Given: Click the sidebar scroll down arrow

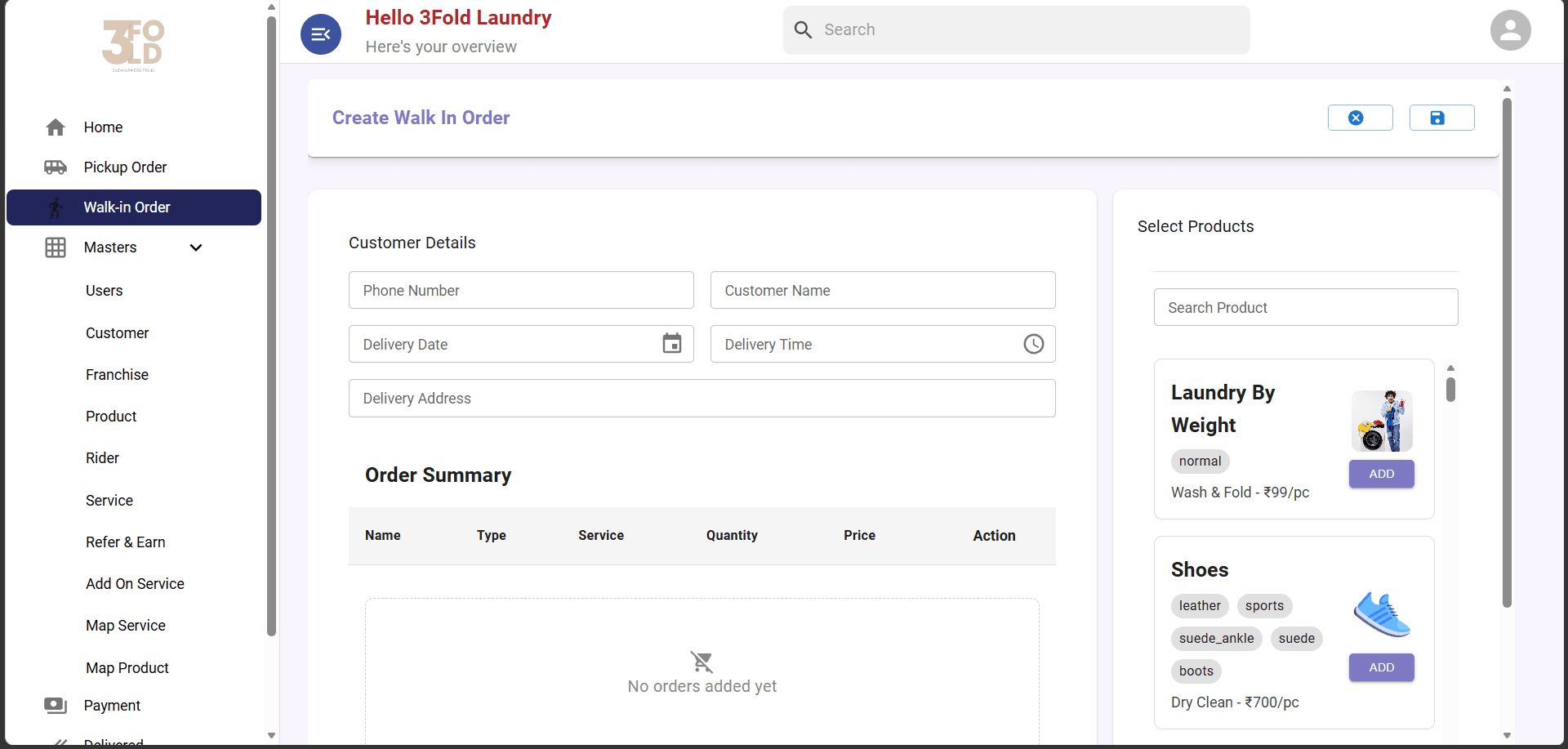Looking at the screenshot, I should coord(271,736).
